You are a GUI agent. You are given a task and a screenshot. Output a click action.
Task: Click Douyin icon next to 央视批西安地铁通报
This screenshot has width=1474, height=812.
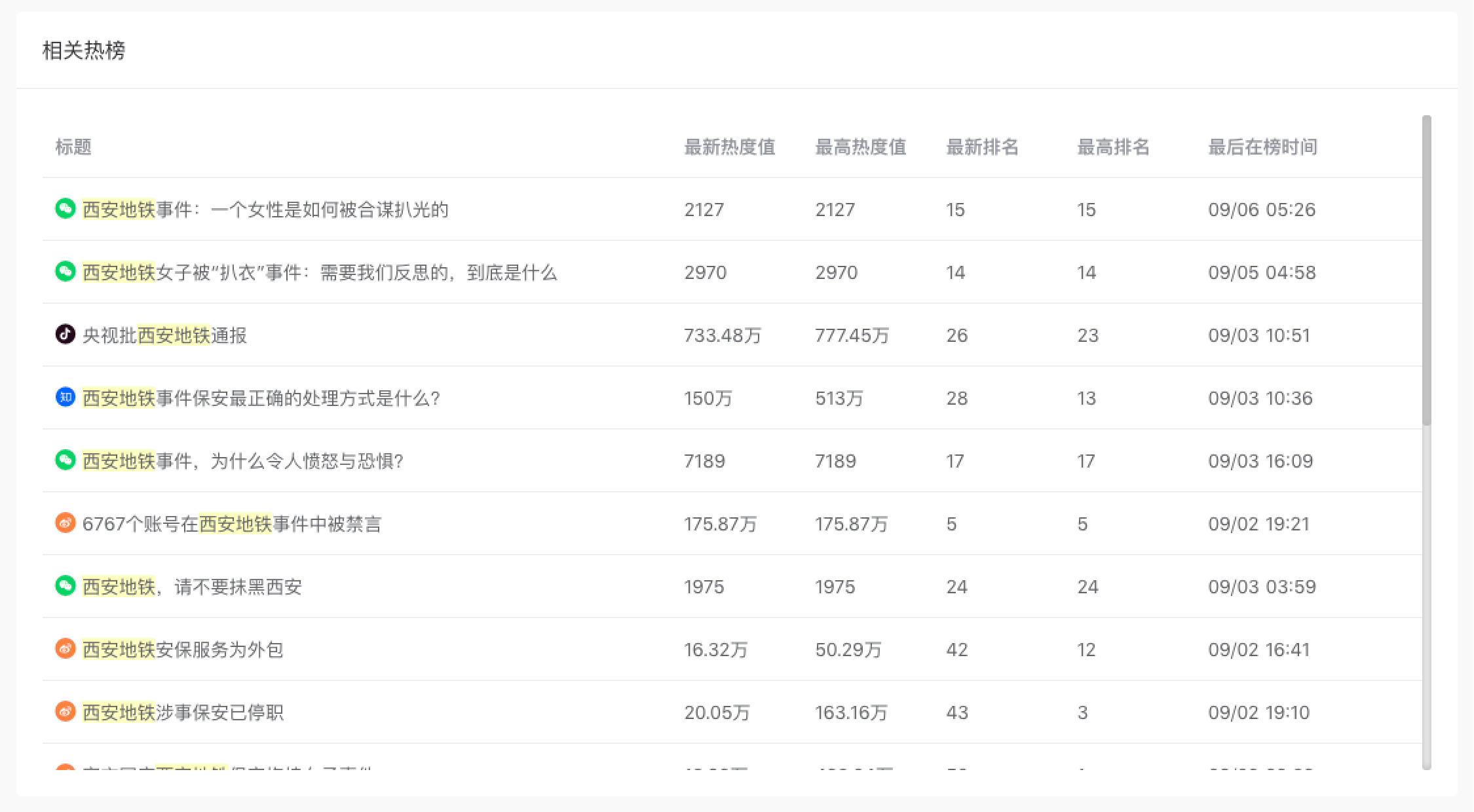click(65, 335)
